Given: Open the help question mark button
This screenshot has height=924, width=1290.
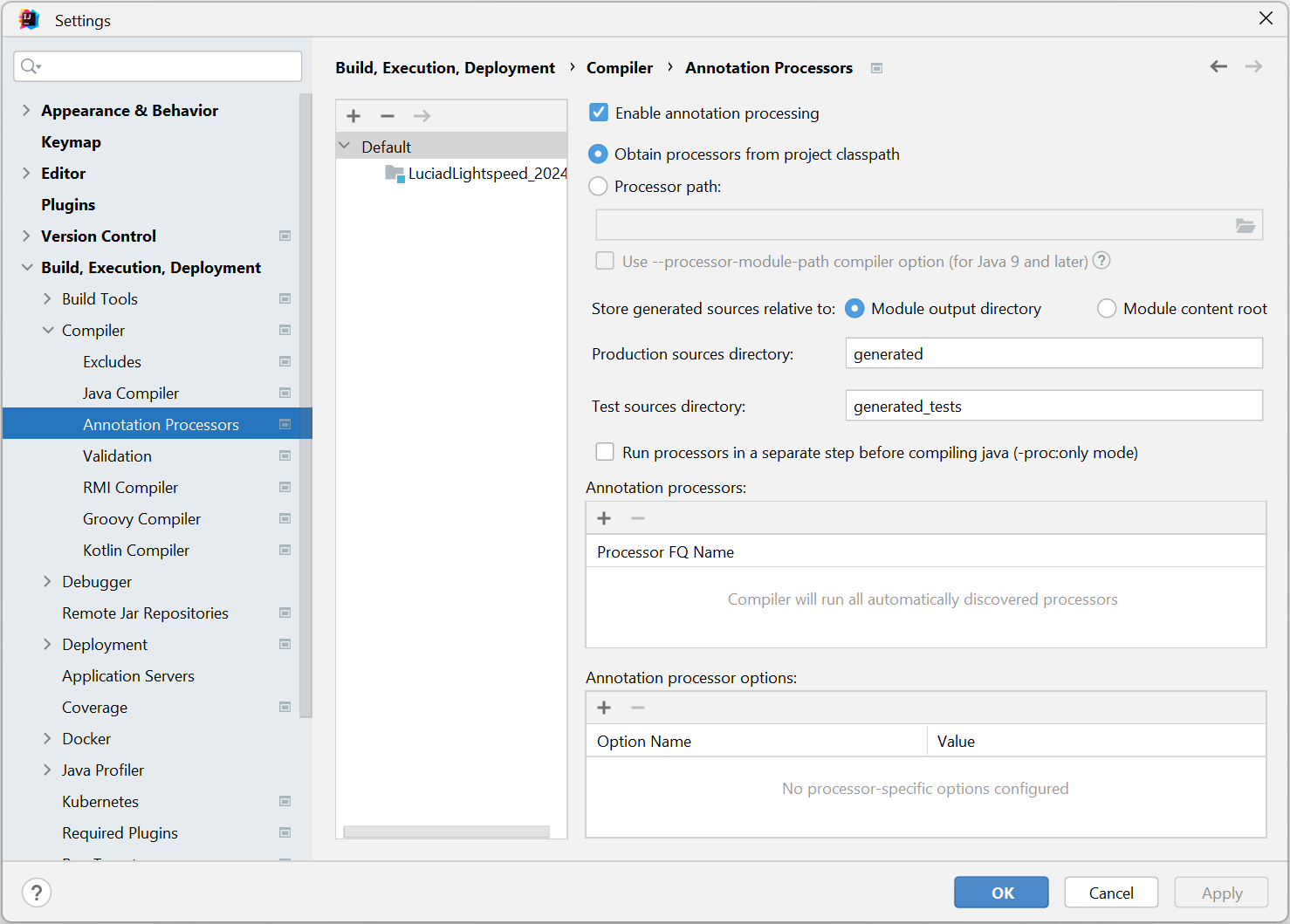Looking at the screenshot, I should tap(37, 893).
